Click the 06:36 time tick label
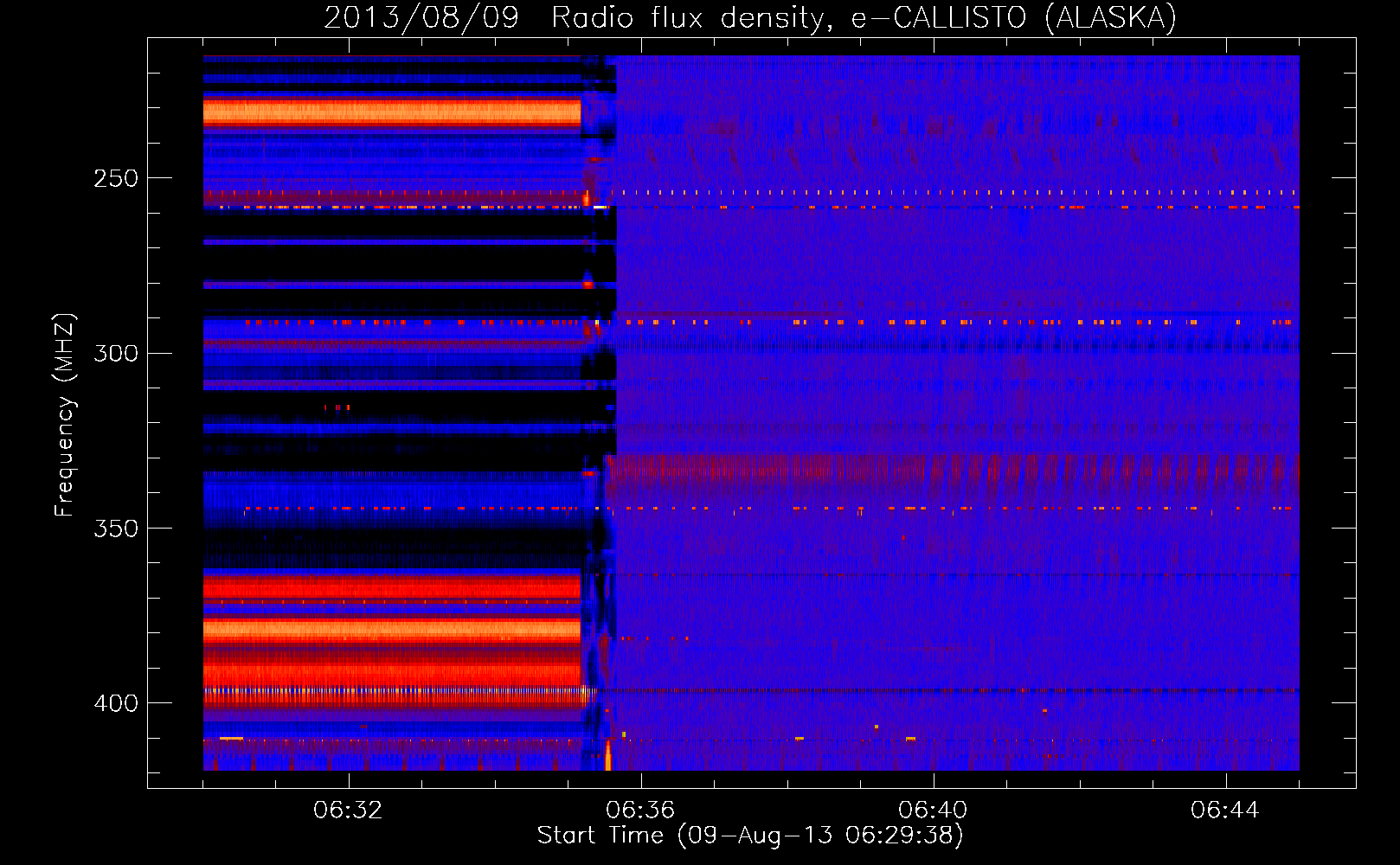The width and height of the screenshot is (1400, 865). [x=640, y=811]
